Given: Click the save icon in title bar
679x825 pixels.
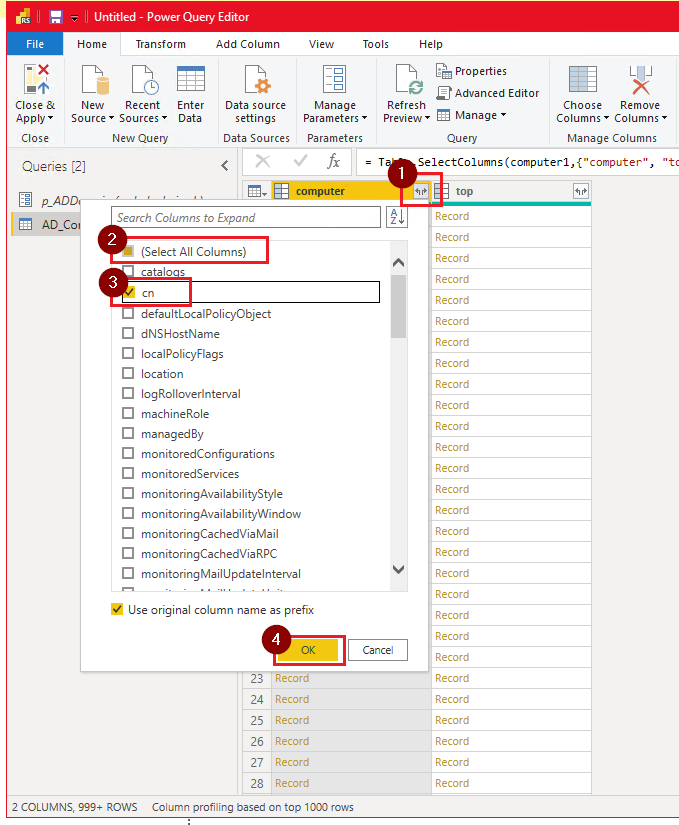Looking at the screenshot, I should (56, 17).
